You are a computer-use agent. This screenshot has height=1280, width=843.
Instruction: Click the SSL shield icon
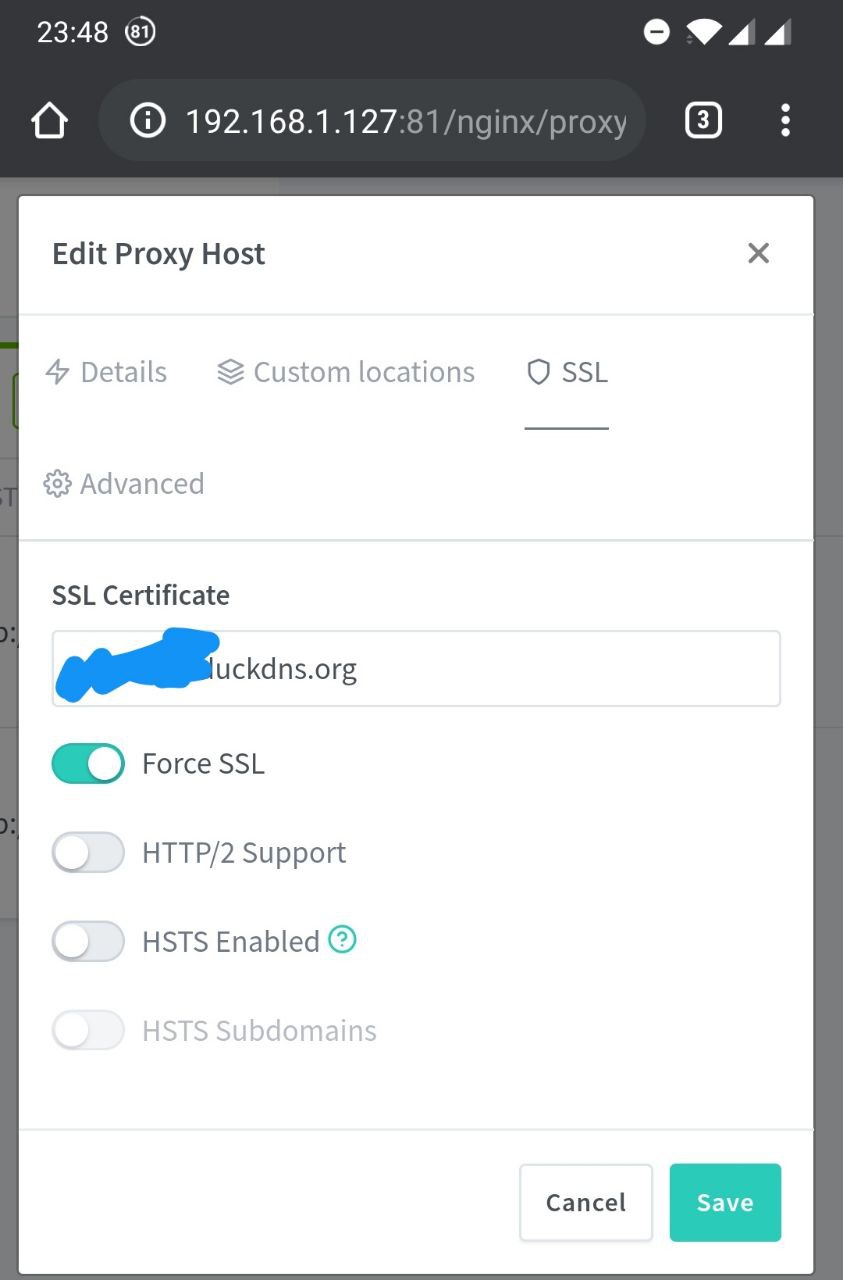click(x=539, y=373)
